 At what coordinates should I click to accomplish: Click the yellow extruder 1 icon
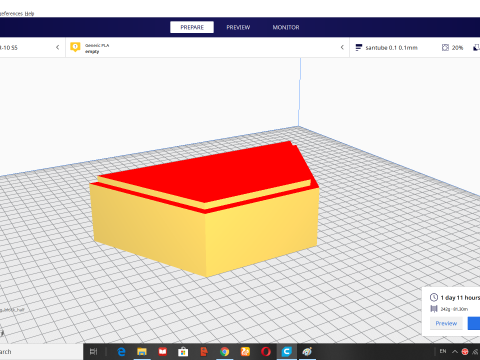[75, 47]
